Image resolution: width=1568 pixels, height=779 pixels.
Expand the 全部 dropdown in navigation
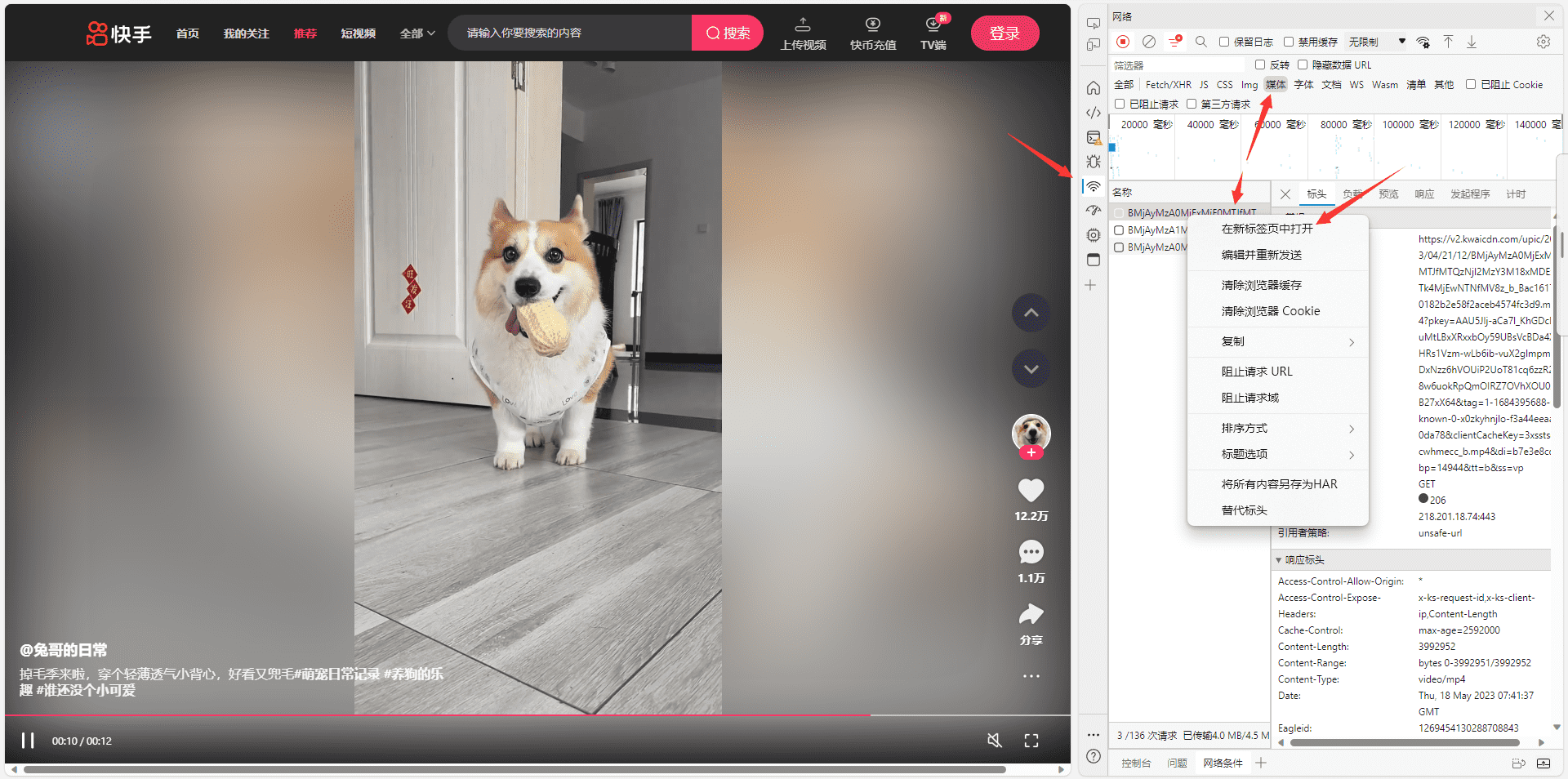(x=417, y=33)
